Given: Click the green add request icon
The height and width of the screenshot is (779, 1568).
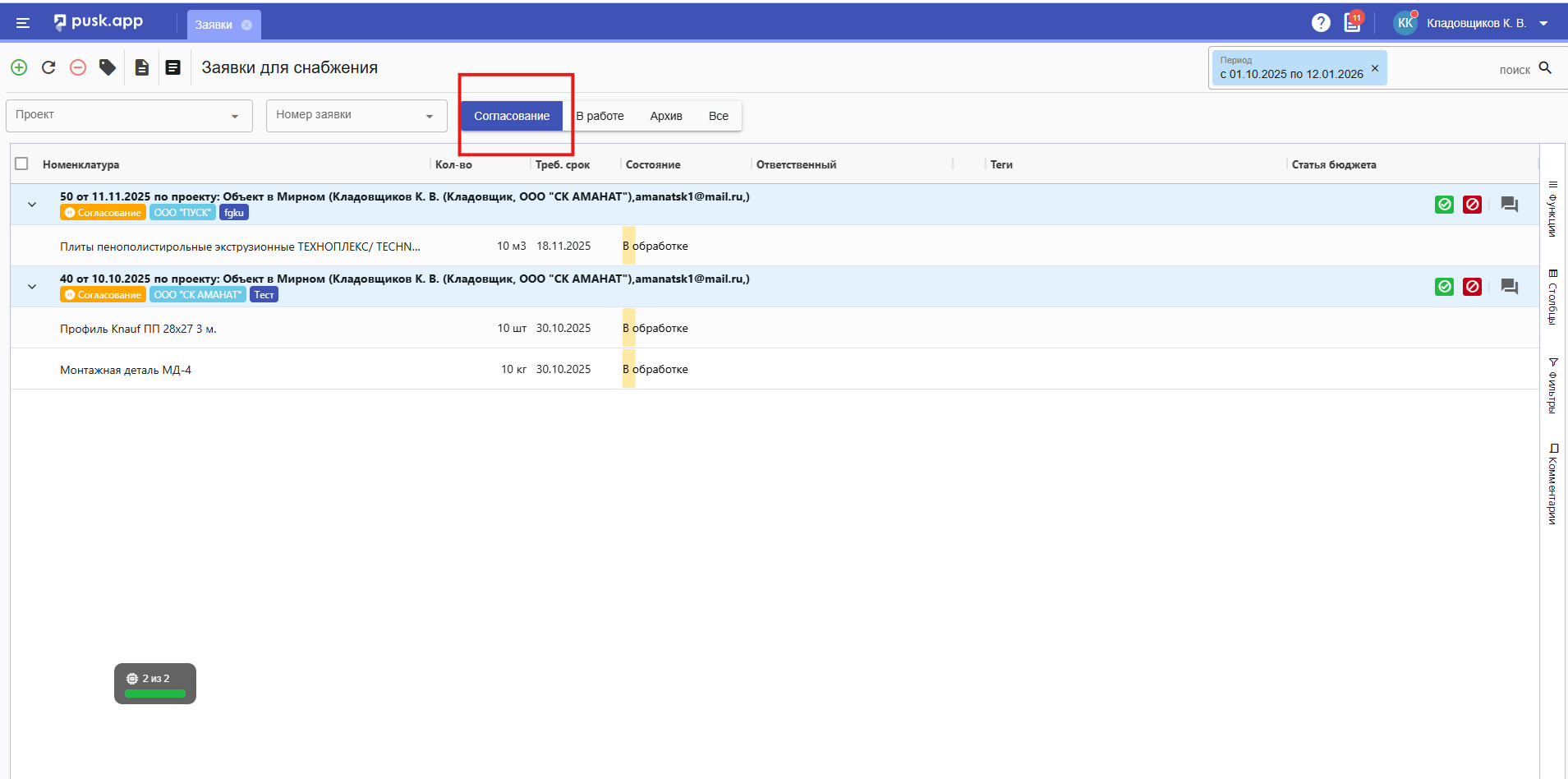Looking at the screenshot, I should pos(19,67).
